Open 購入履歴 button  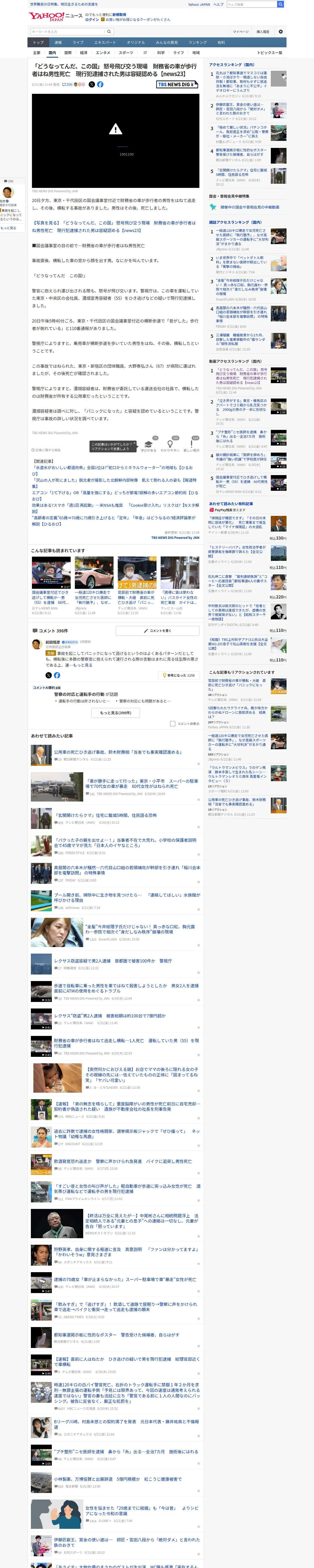coord(263,32)
